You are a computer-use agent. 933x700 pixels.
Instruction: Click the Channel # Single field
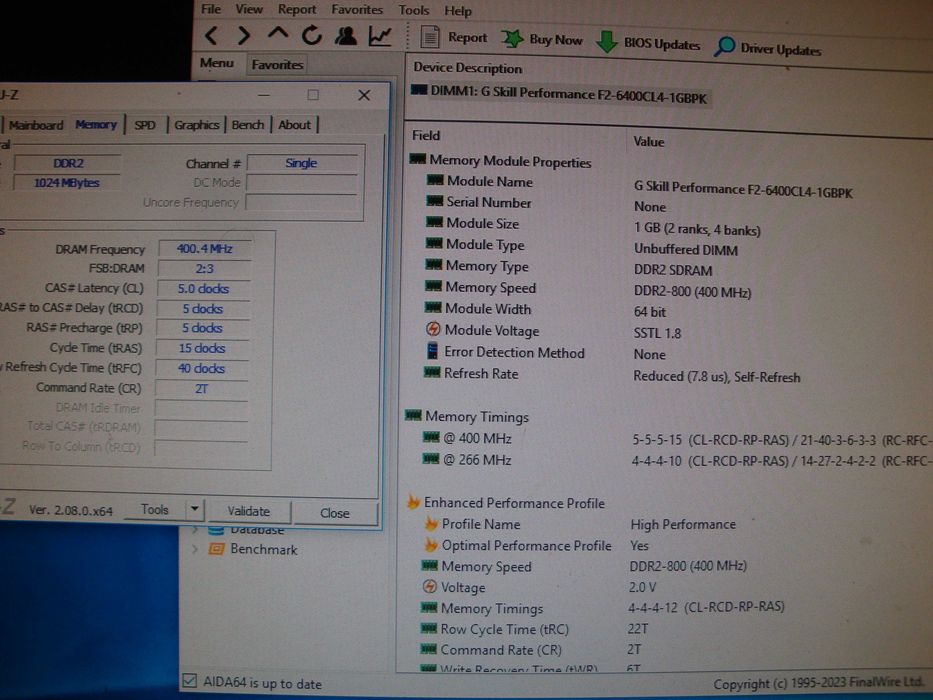coord(301,163)
